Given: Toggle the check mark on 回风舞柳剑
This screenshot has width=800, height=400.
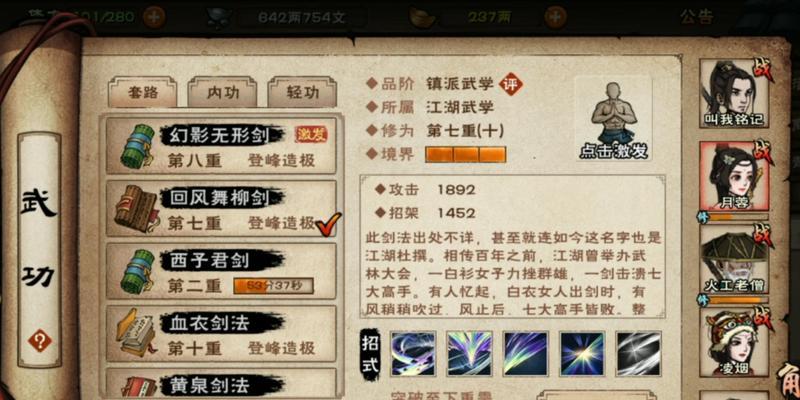Looking at the screenshot, I should point(328,224).
